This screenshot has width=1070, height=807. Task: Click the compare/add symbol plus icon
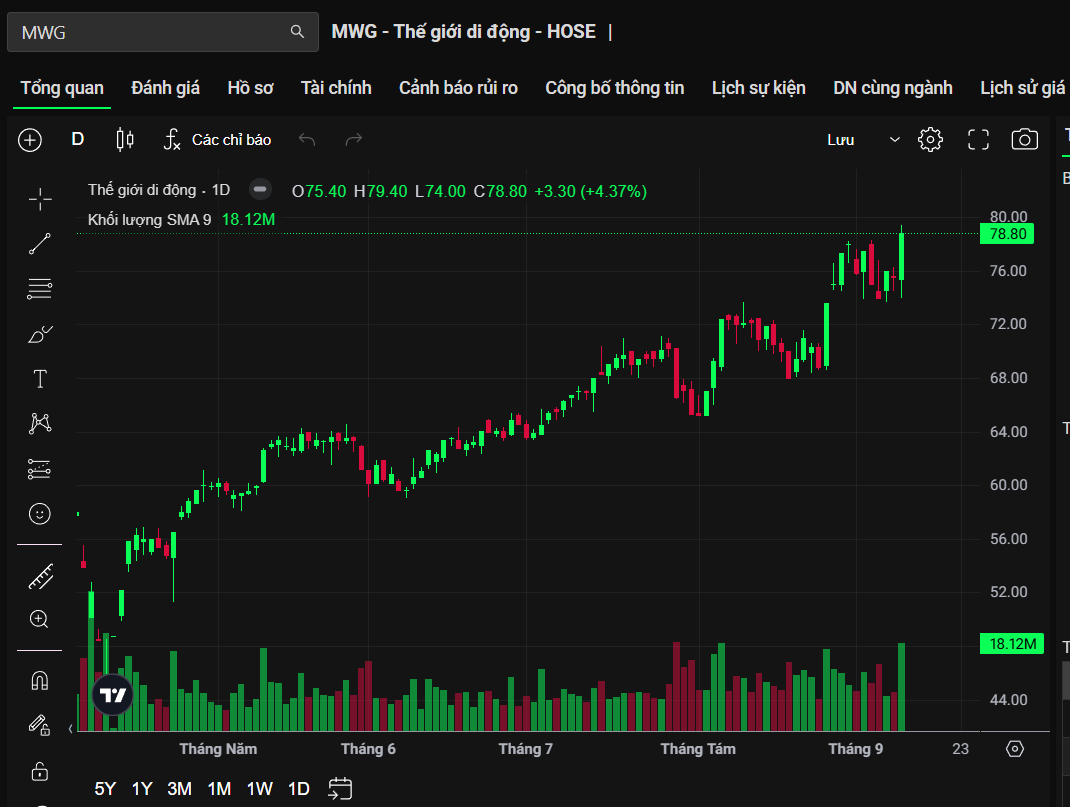point(30,140)
